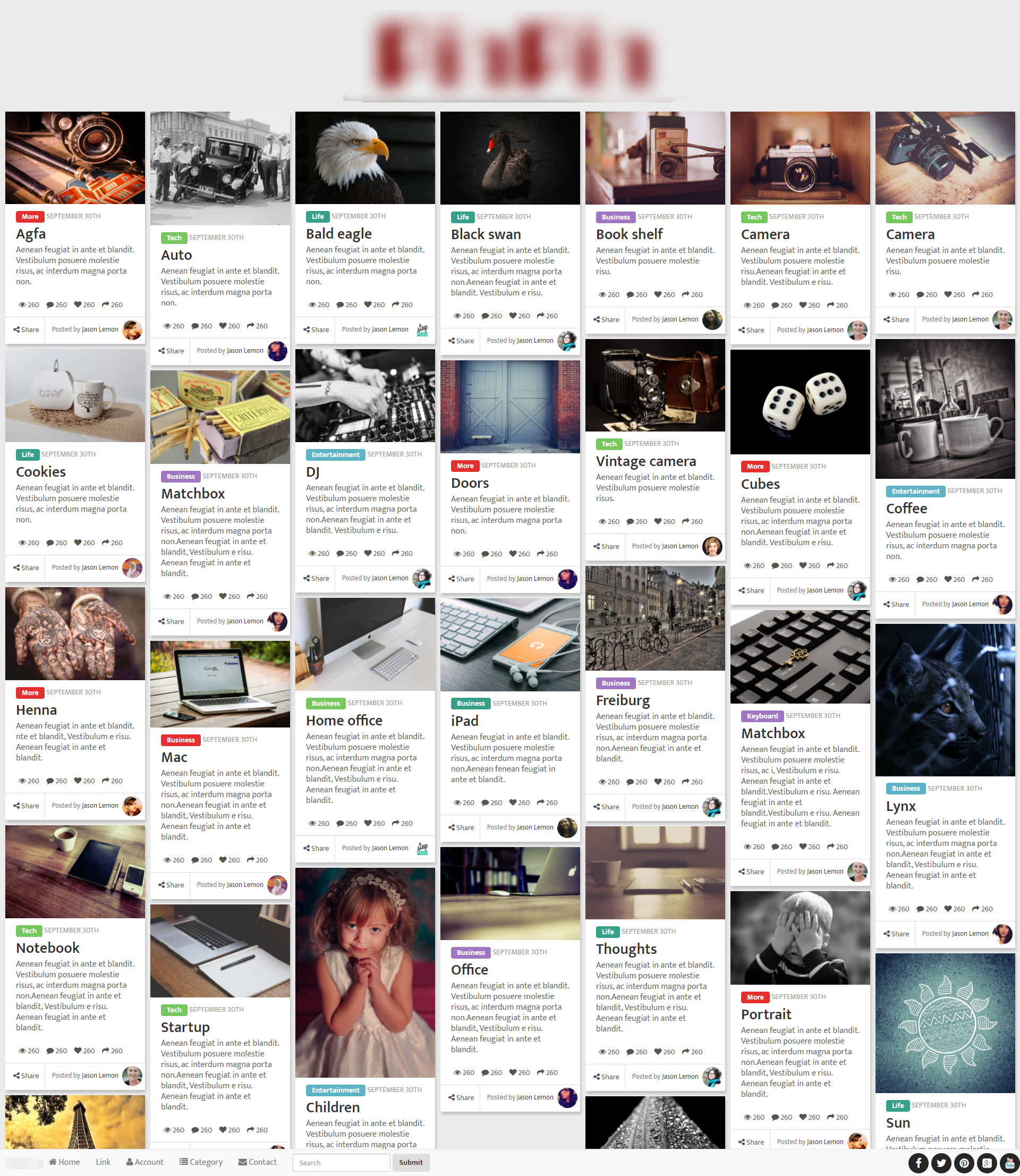1020x1176 pixels.
Task: Click the forward arrow icon on Black swan card
Action: (540, 315)
